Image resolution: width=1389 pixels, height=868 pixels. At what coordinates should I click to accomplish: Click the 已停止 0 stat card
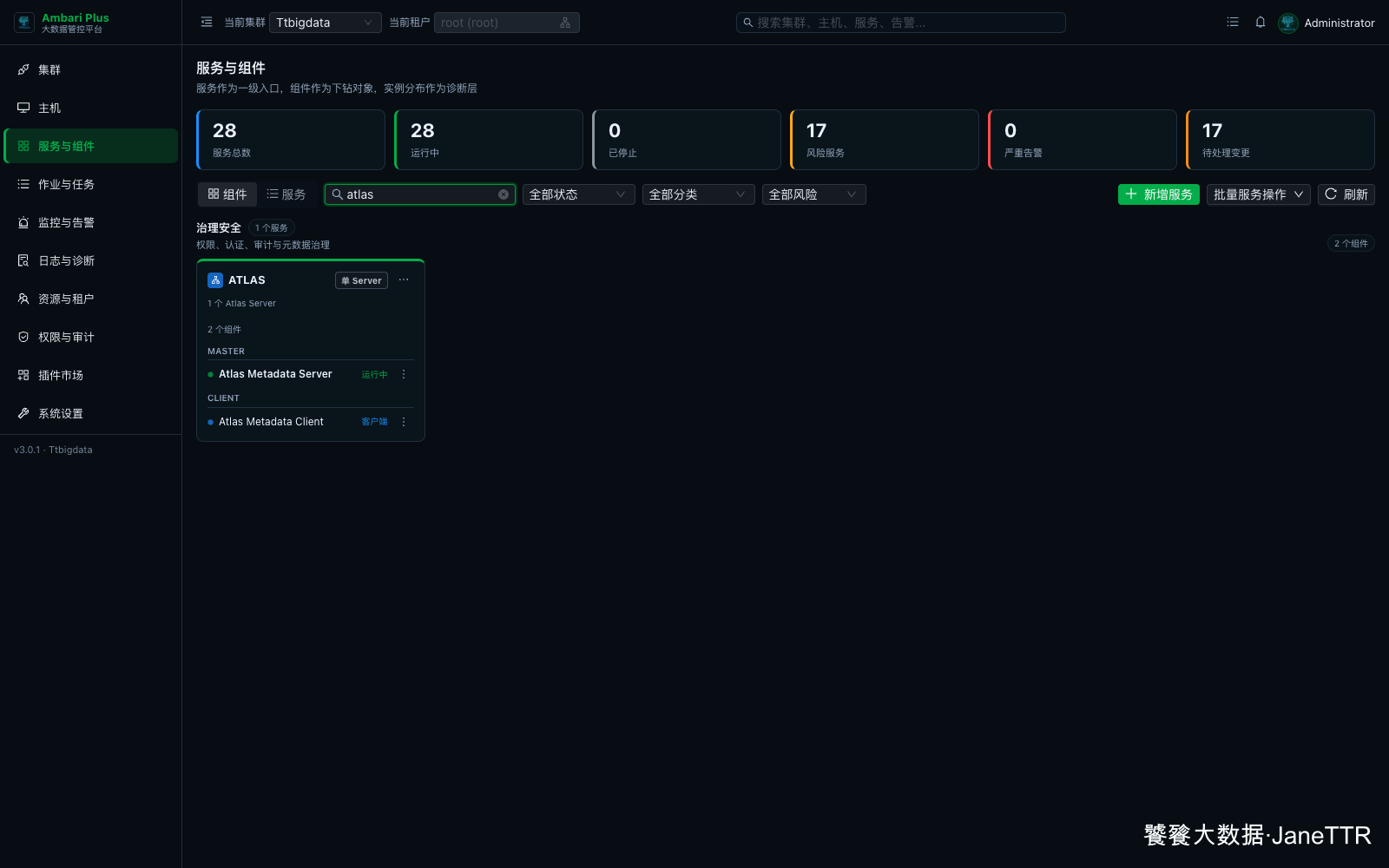(687, 140)
